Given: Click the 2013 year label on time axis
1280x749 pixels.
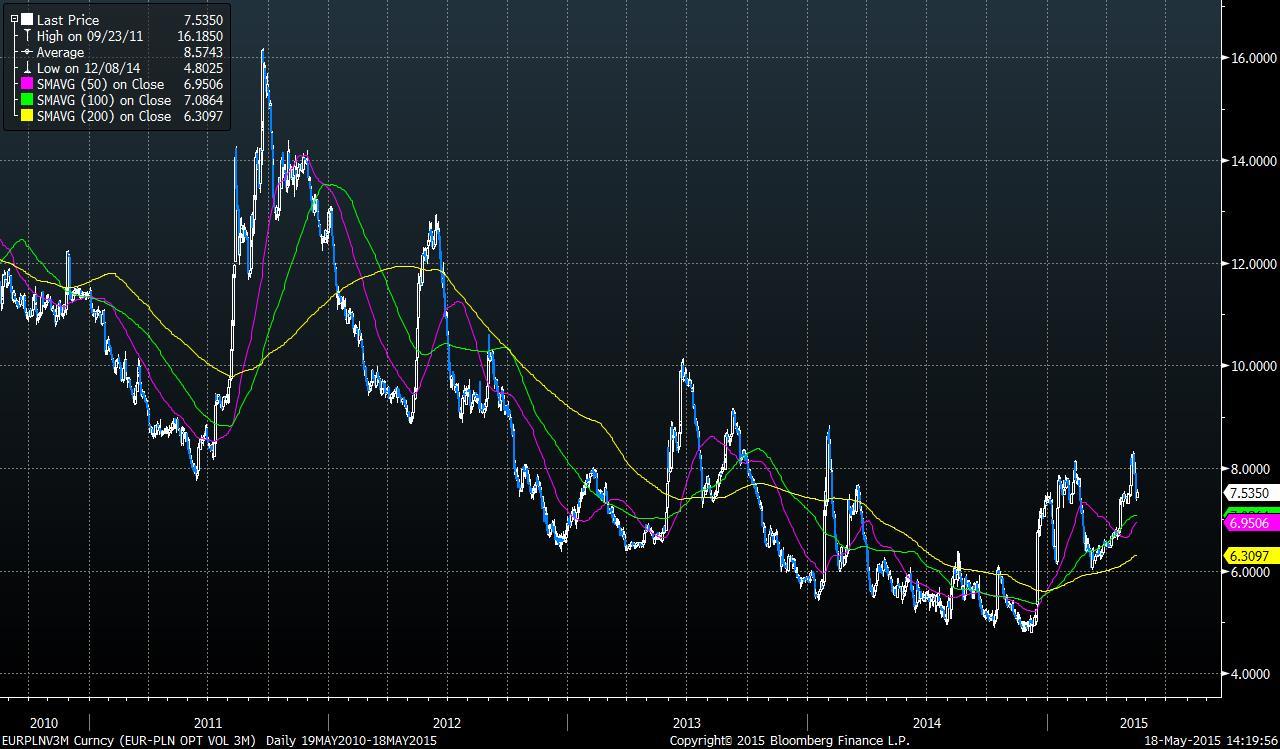Looking at the screenshot, I should click(687, 723).
